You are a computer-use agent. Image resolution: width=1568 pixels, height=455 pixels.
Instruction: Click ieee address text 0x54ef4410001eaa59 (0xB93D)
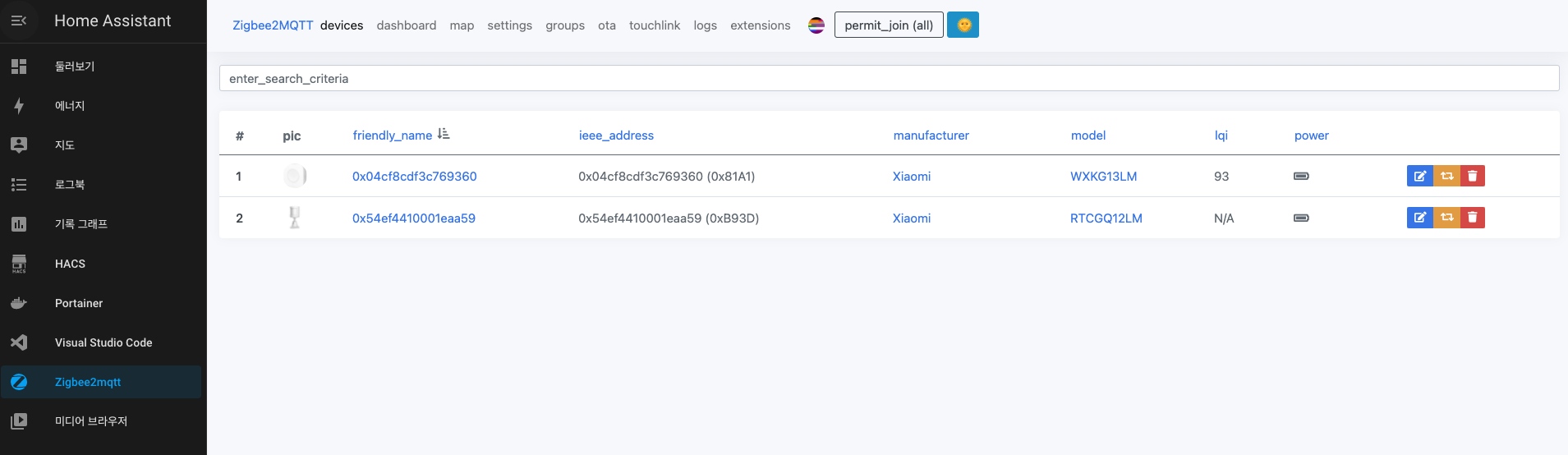coord(669,218)
